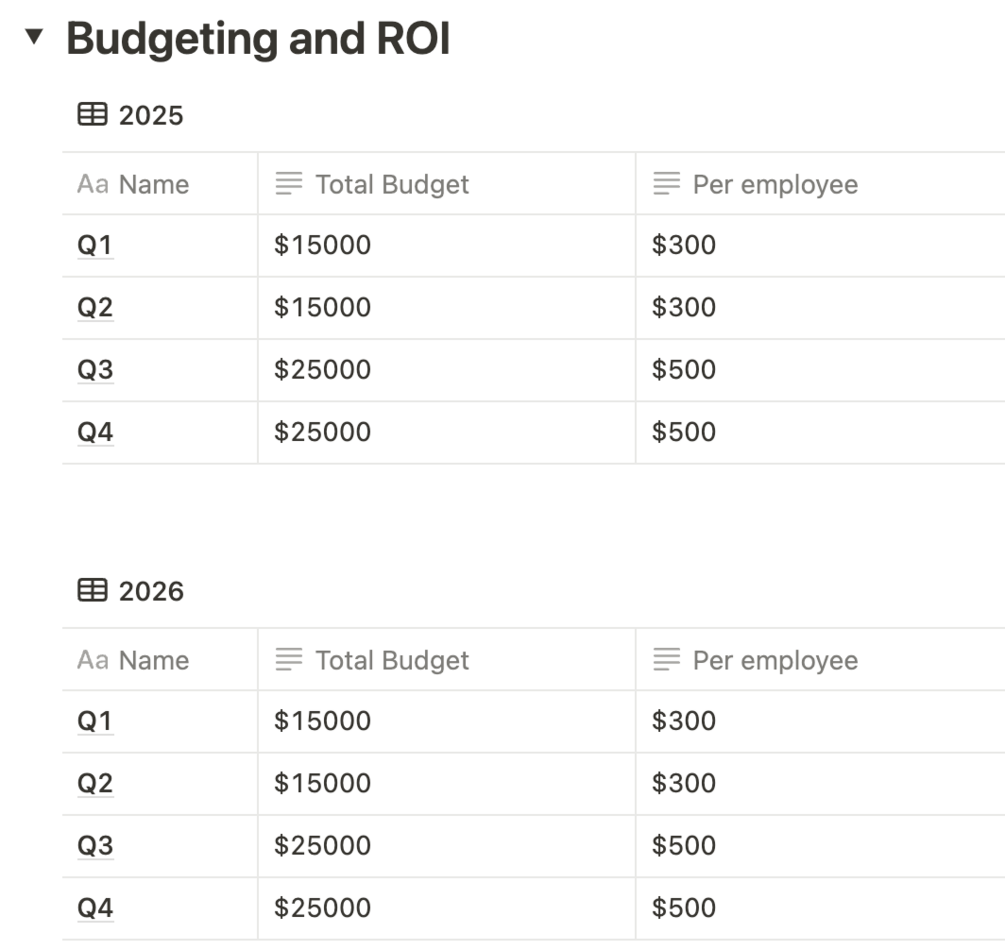Click the Total Budget text icon in the 2025 table
The image size is (1005, 950).
pyautogui.click(x=289, y=184)
